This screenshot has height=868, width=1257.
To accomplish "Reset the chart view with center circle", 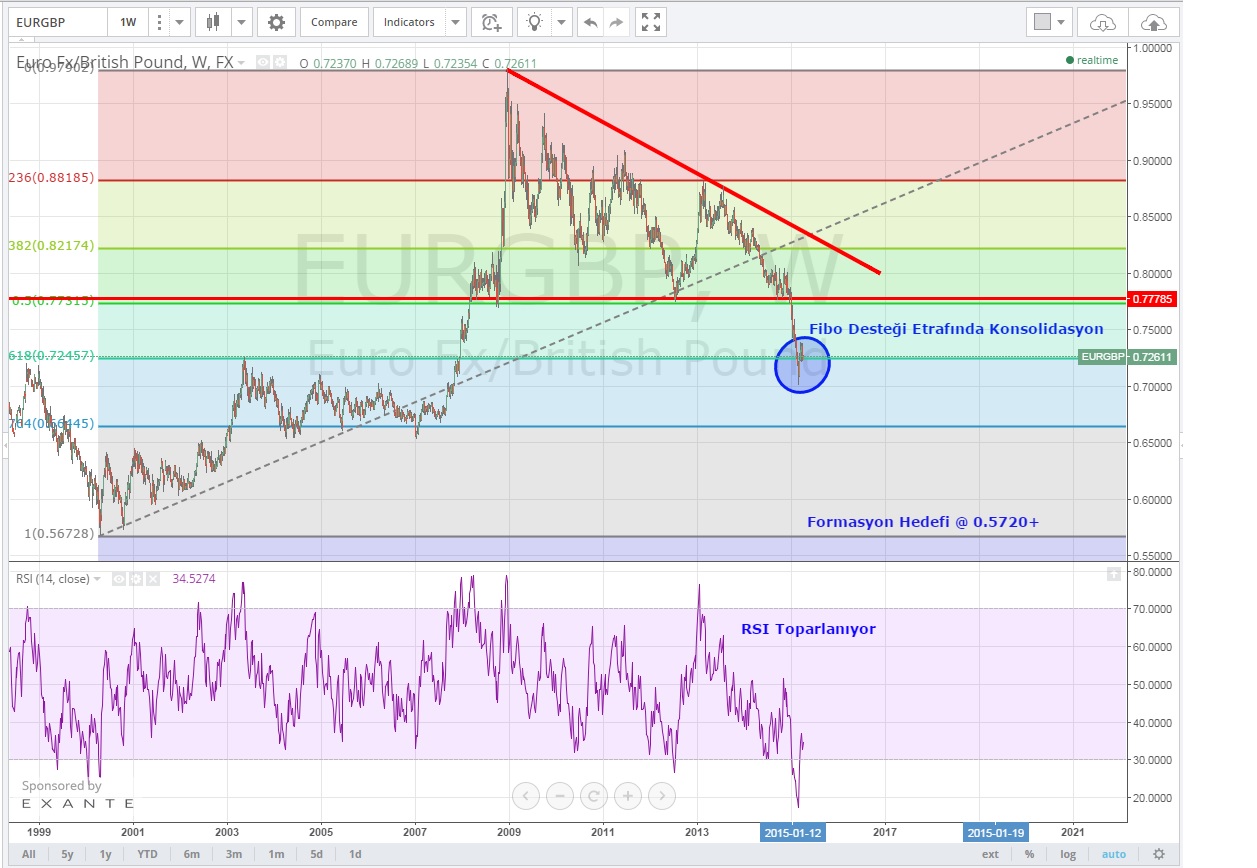I will [593, 796].
